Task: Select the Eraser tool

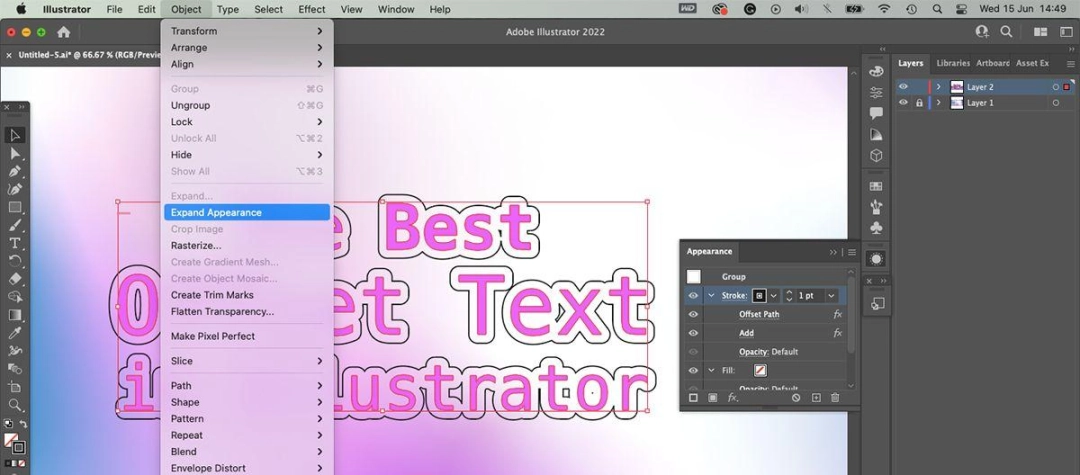Action: pos(14,278)
